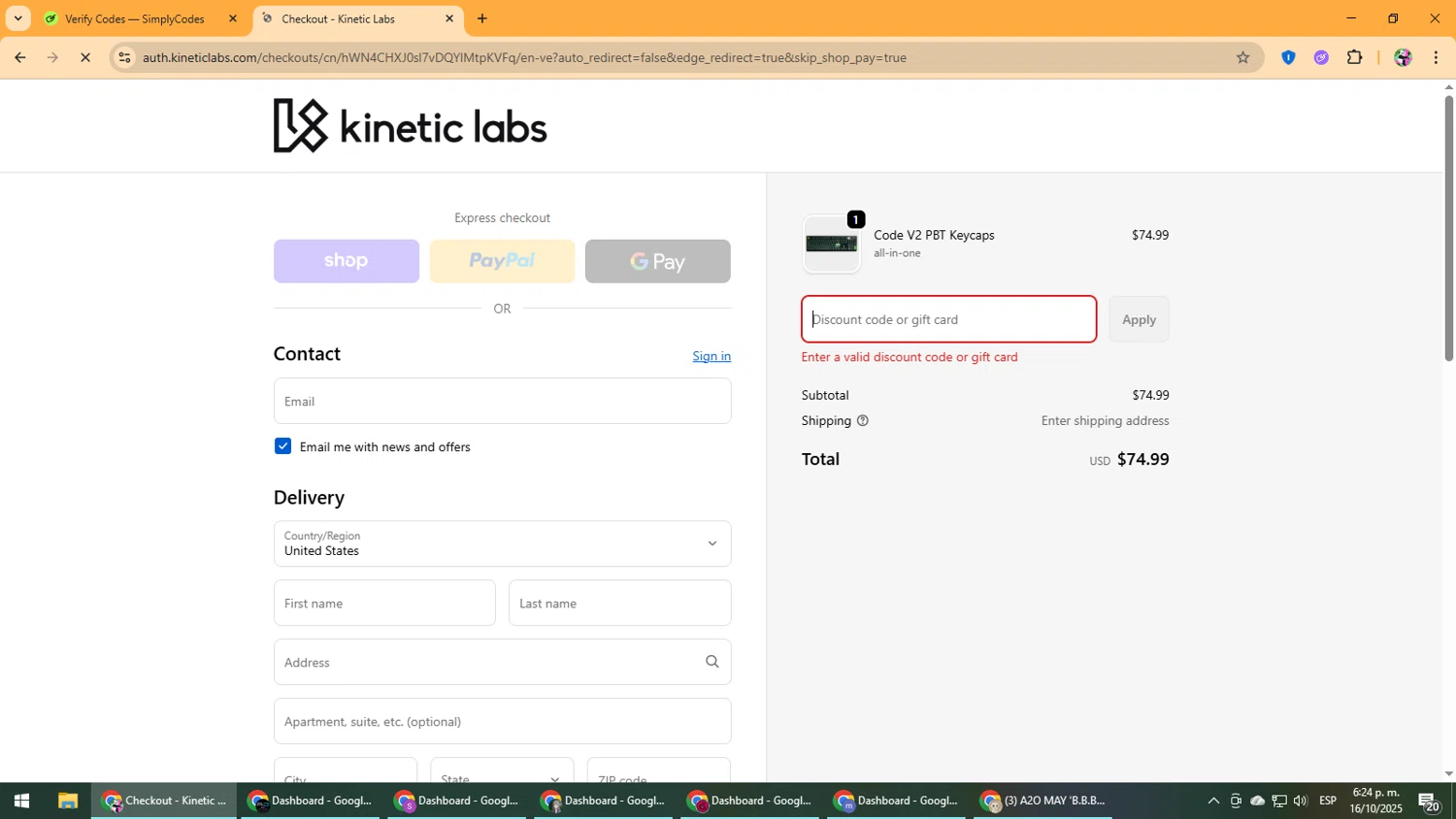Show hidden system tray icons
Viewport: 1456px width, 819px height.
[1213, 801]
